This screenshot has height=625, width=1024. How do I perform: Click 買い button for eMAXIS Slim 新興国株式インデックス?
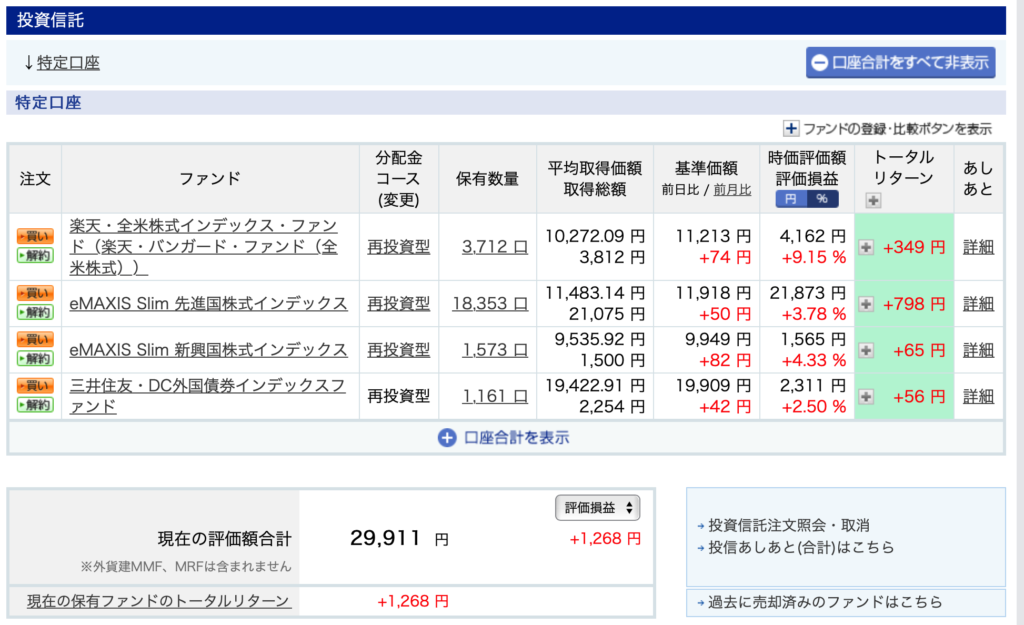(35, 340)
